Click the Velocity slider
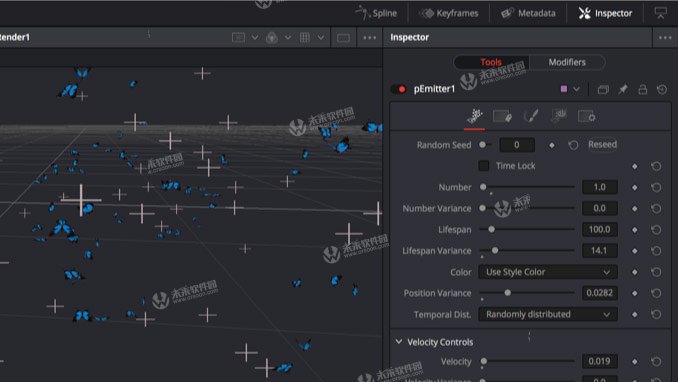This screenshot has height=382, width=678. [527, 361]
